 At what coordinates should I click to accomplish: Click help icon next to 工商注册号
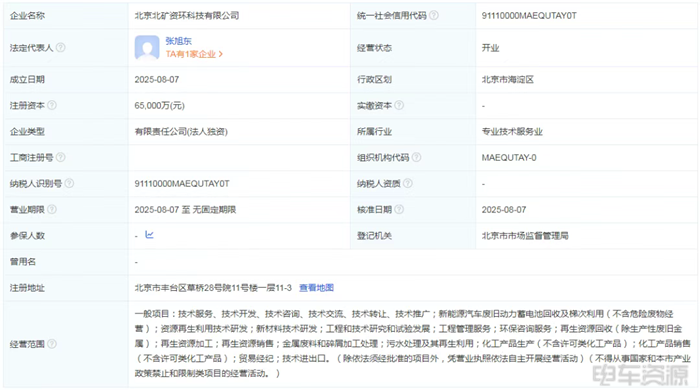click(x=61, y=157)
